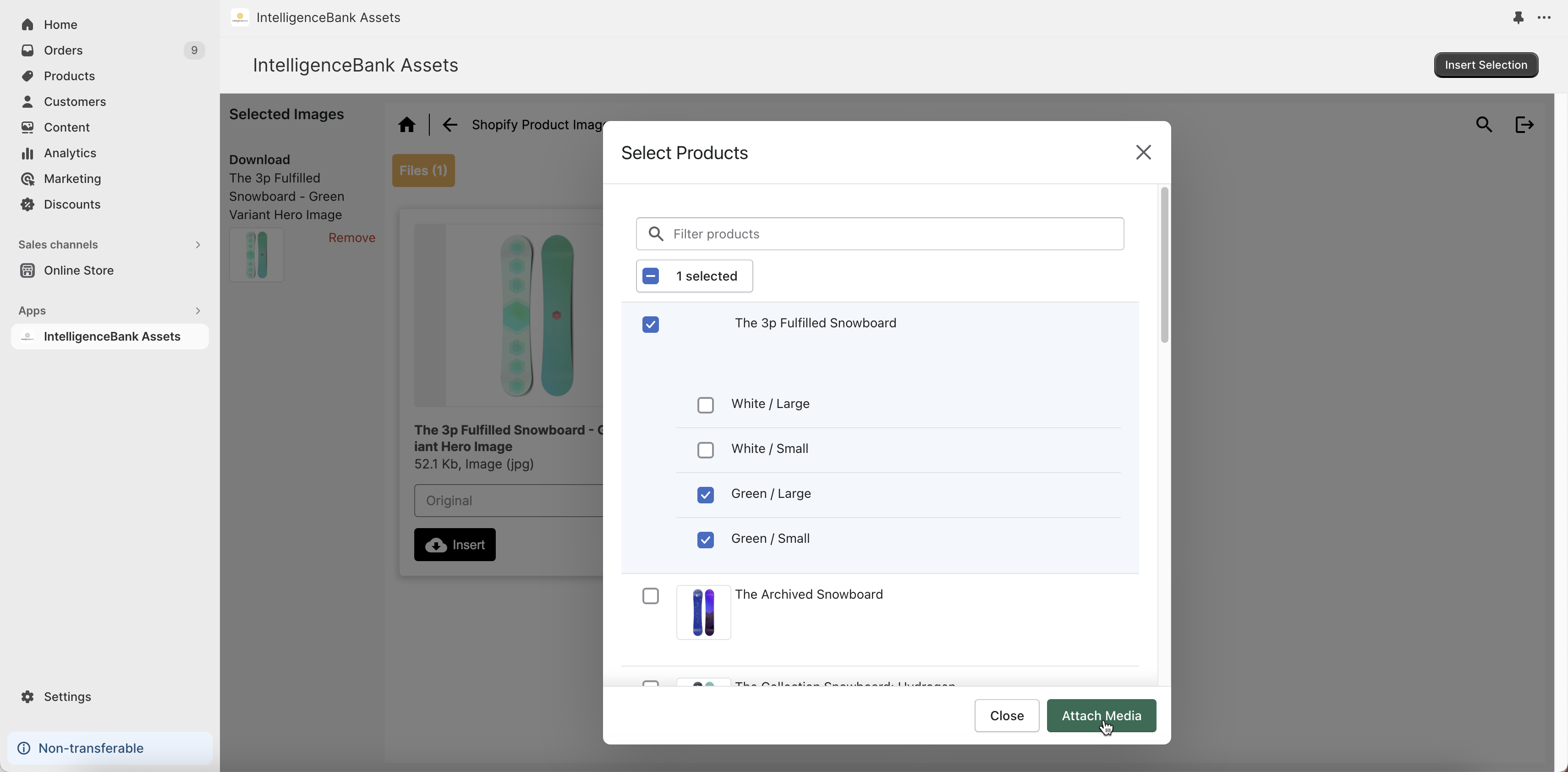Select The Archived Snowboard checkbox
Screen dimensions: 1568x772
(650, 596)
